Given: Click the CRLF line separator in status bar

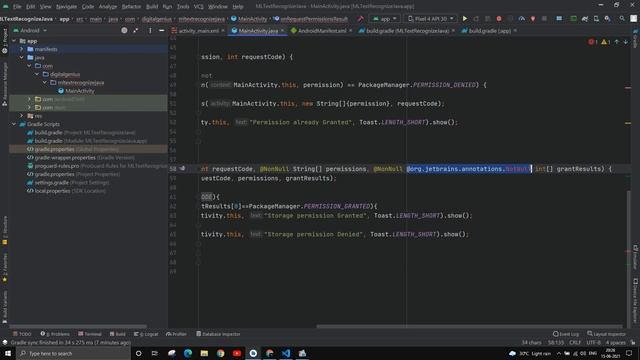Looking at the screenshot, I should [x=575, y=342].
